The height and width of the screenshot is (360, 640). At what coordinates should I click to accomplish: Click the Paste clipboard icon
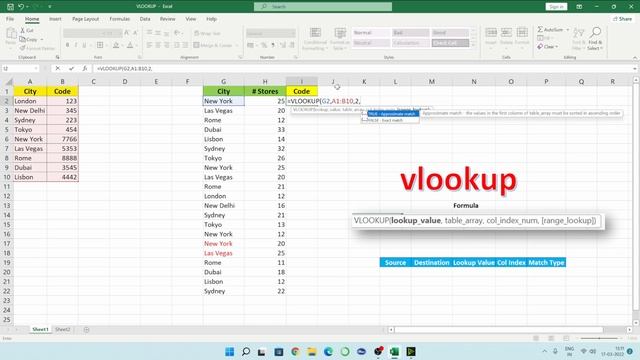click(11, 34)
